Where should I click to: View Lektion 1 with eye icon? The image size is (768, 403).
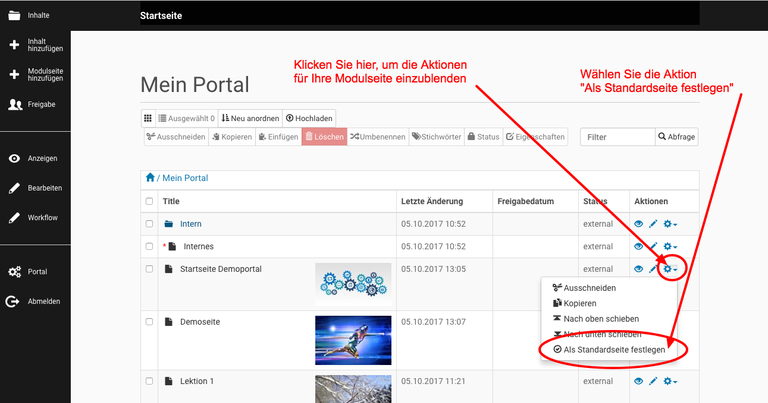coord(638,381)
